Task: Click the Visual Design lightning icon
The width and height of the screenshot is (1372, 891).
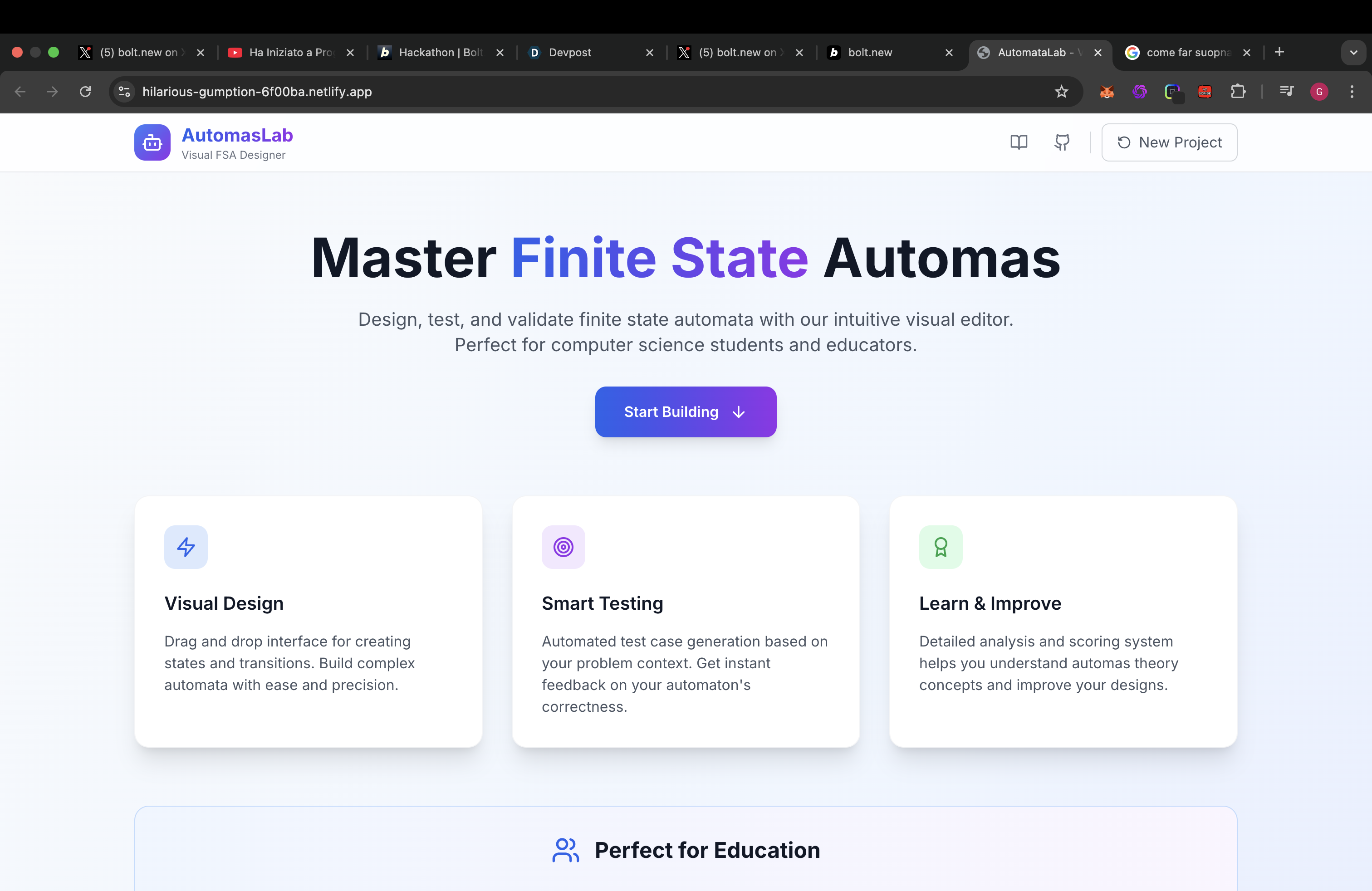Action: pyautogui.click(x=186, y=546)
